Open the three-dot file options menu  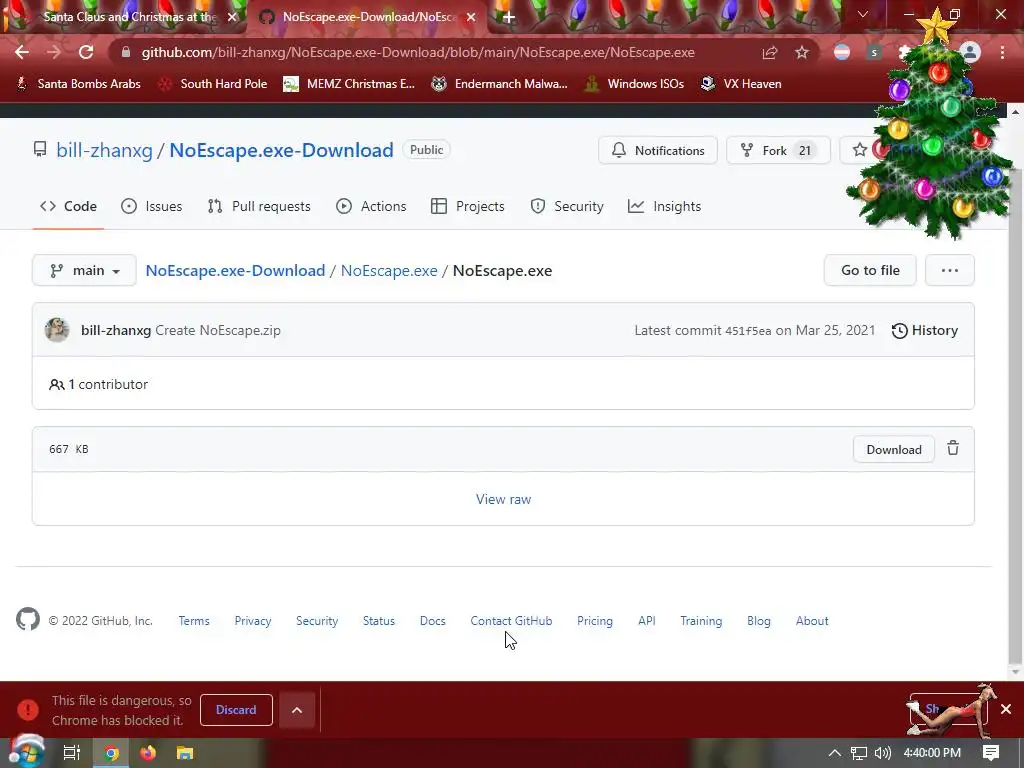coord(950,270)
